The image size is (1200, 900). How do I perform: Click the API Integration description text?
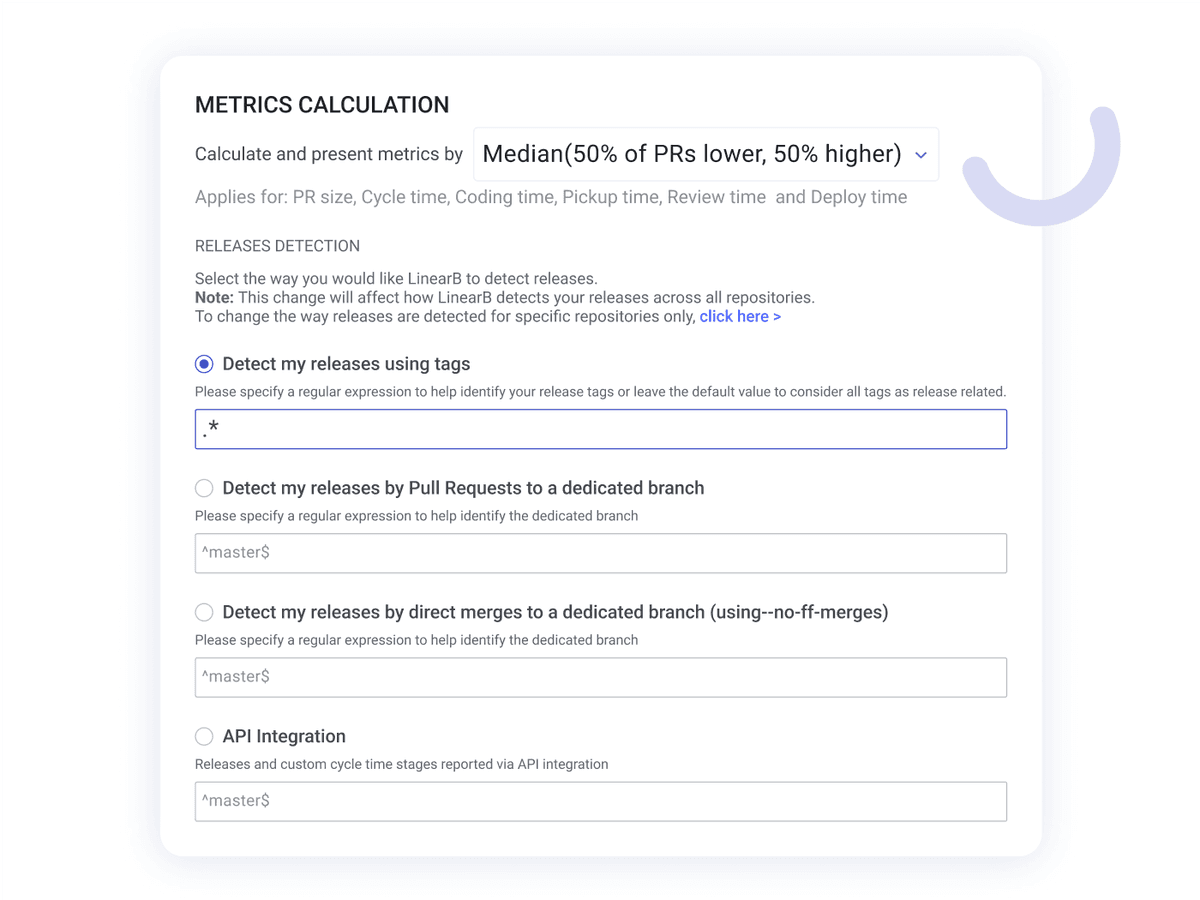tap(401, 764)
